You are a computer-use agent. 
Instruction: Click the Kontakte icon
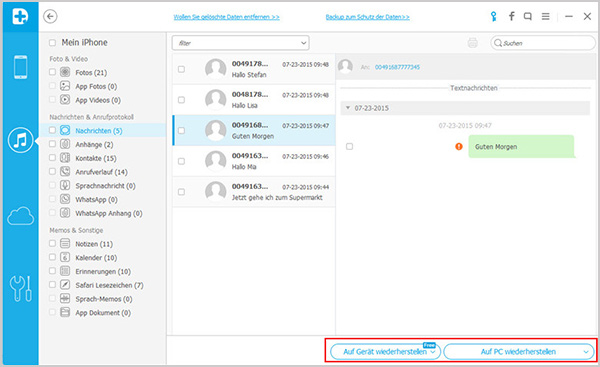tap(65, 158)
